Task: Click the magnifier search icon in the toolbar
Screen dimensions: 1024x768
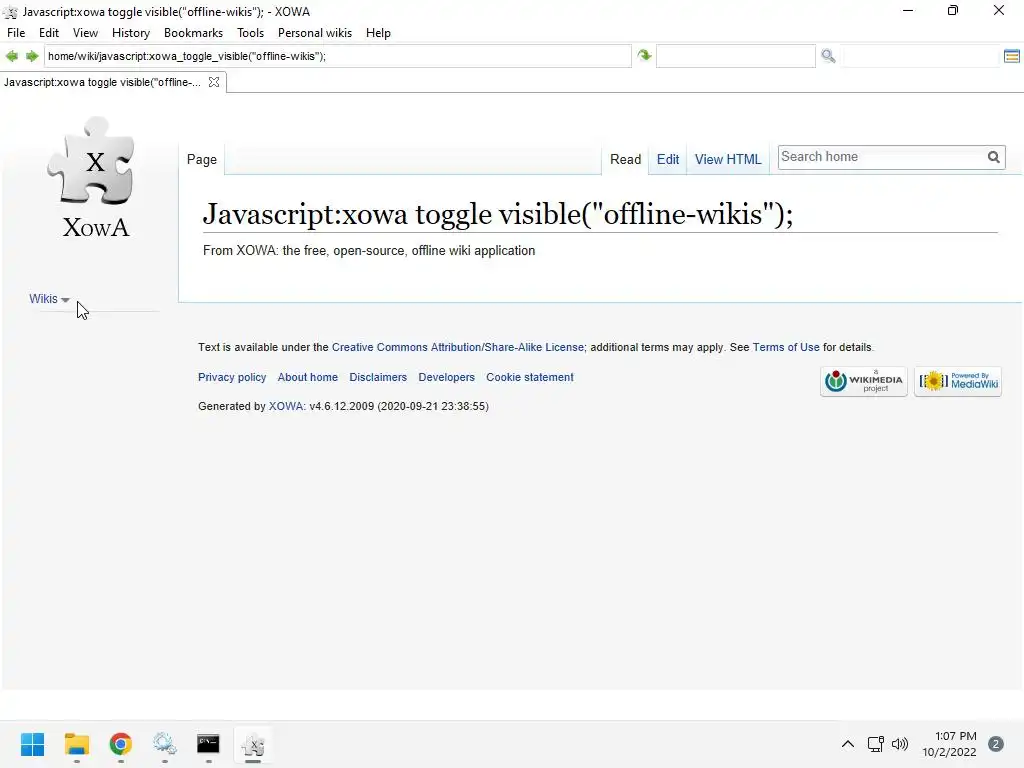Action: tap(828, 56)
